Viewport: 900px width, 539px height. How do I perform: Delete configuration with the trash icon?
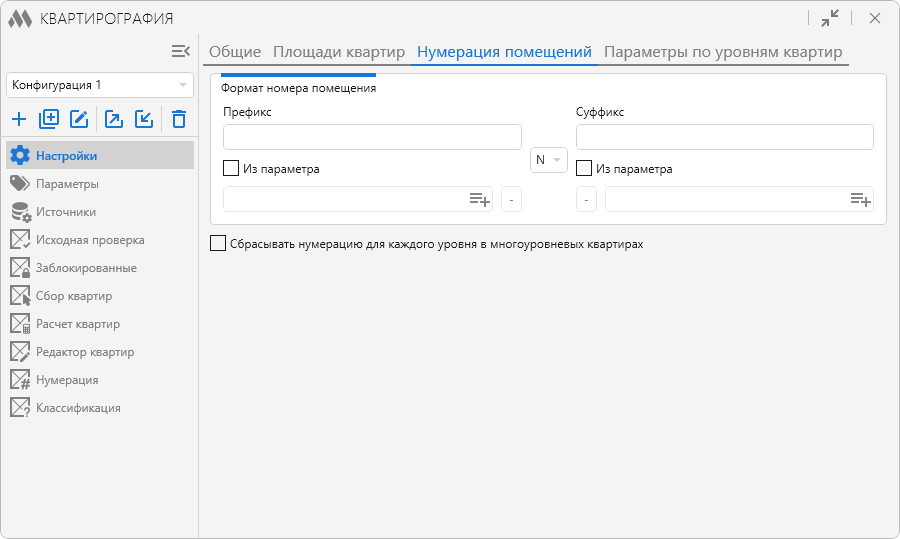click(179, 120)
